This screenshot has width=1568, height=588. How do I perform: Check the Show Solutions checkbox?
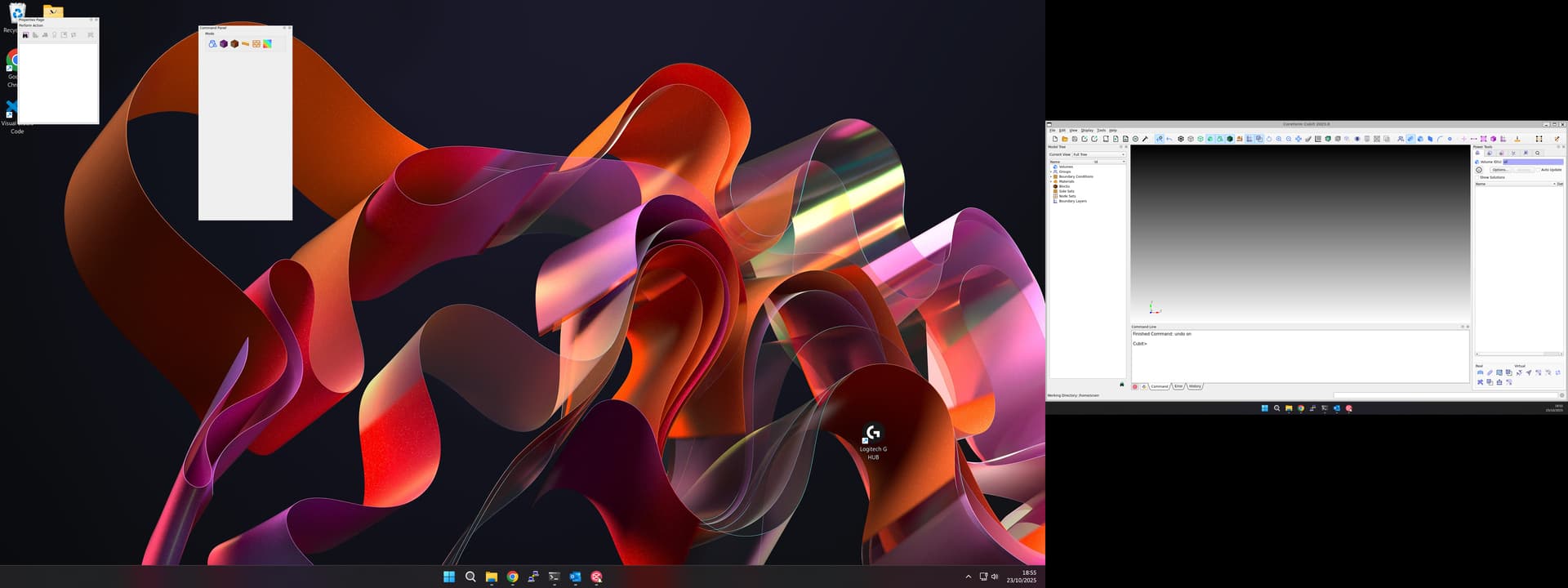tap(1477, 177)
